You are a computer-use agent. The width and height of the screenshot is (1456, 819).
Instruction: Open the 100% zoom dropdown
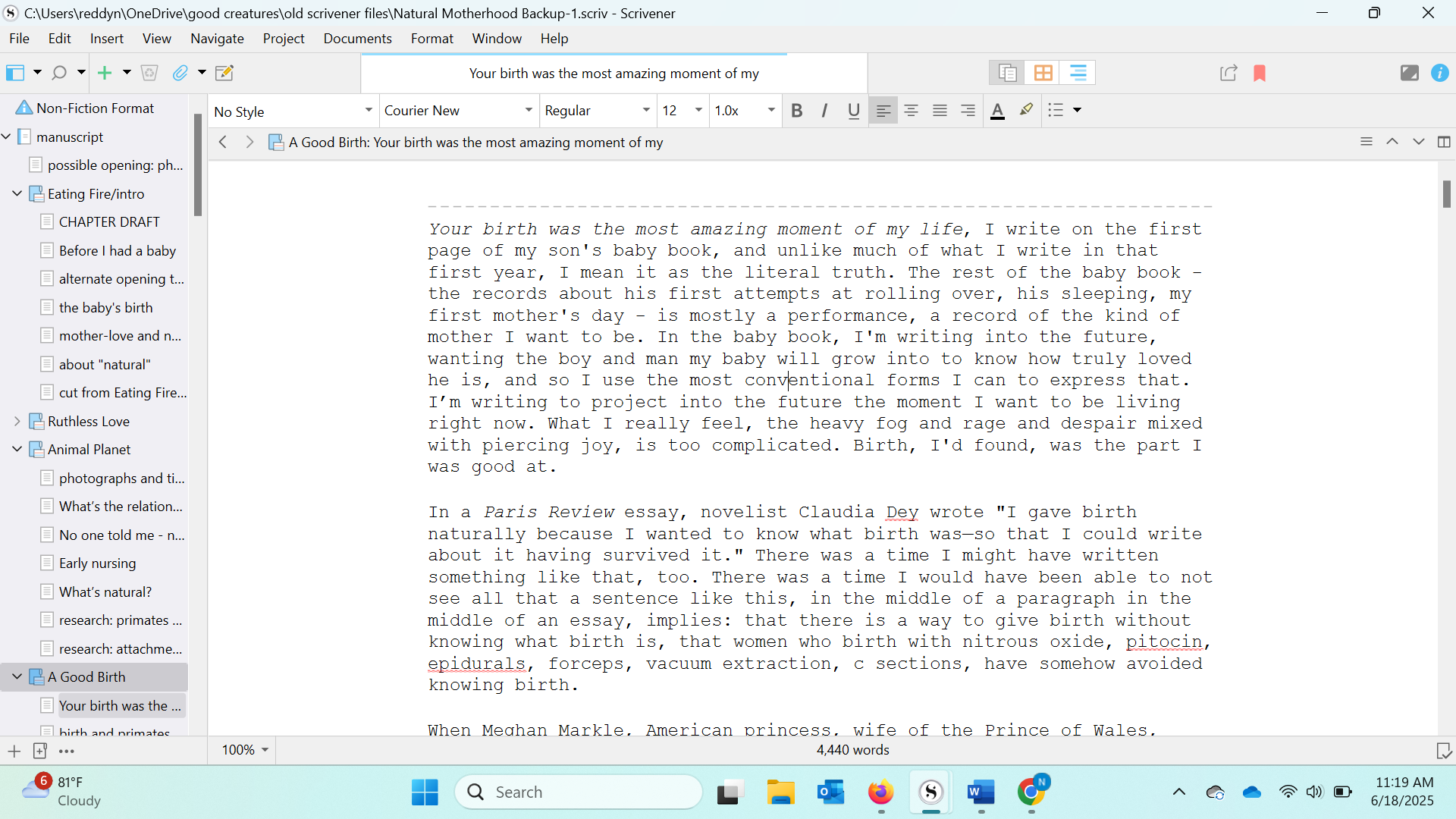(x=244, y=750)
